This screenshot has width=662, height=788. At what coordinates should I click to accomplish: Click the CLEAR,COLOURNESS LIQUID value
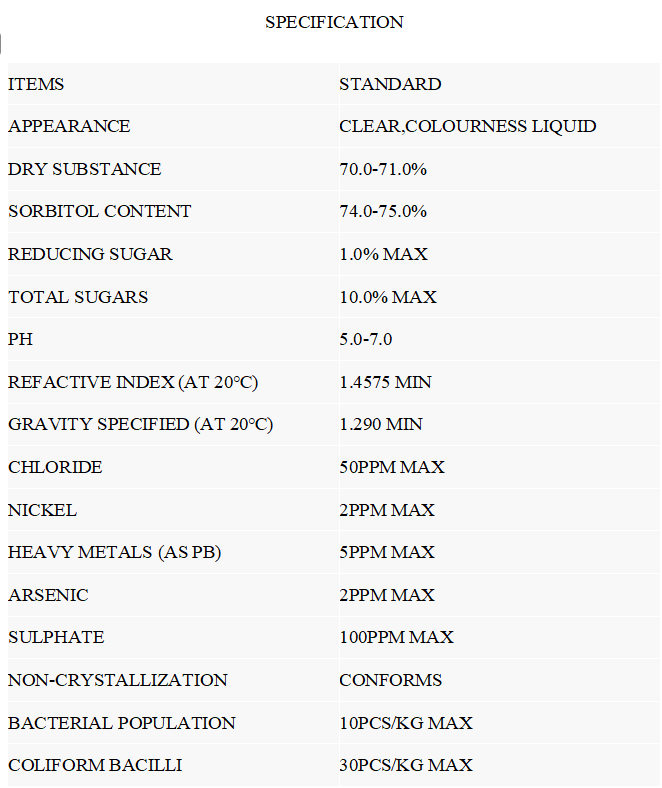pos(468,126)
